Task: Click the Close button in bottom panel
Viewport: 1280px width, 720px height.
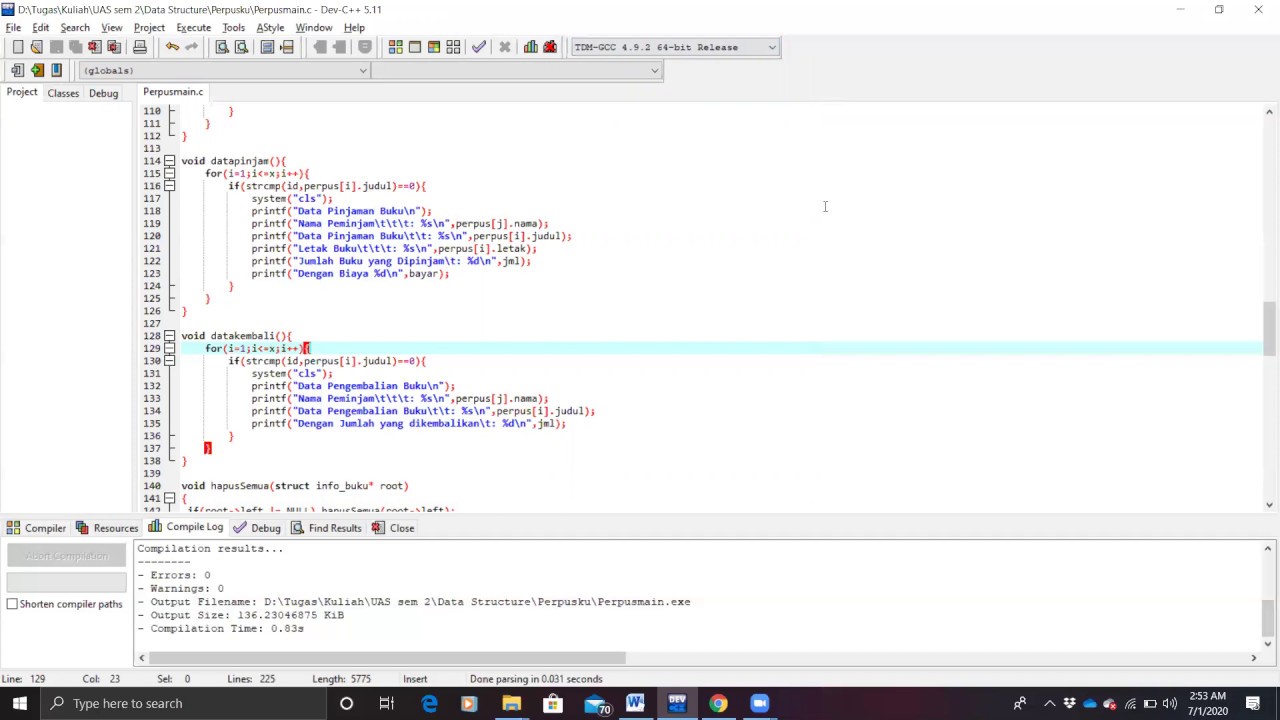Action: coord(393,528)
